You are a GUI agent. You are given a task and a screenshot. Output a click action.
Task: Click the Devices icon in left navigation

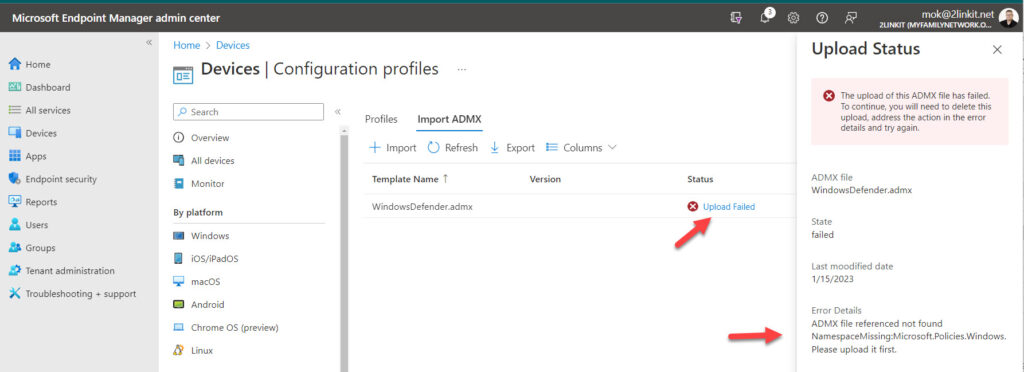[x=14, y=133]
